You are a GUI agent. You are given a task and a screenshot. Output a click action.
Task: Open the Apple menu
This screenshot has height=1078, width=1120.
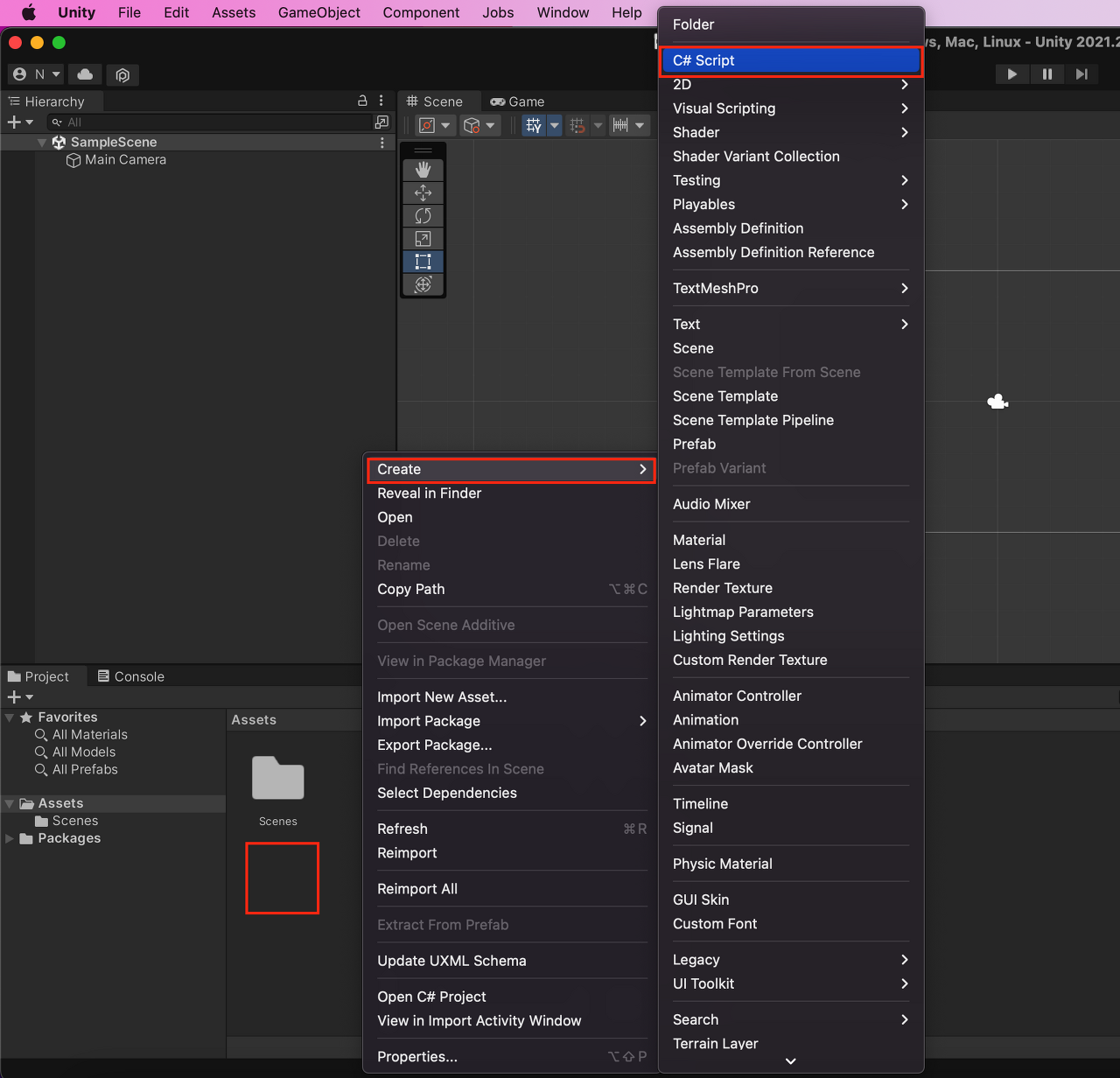28,12
